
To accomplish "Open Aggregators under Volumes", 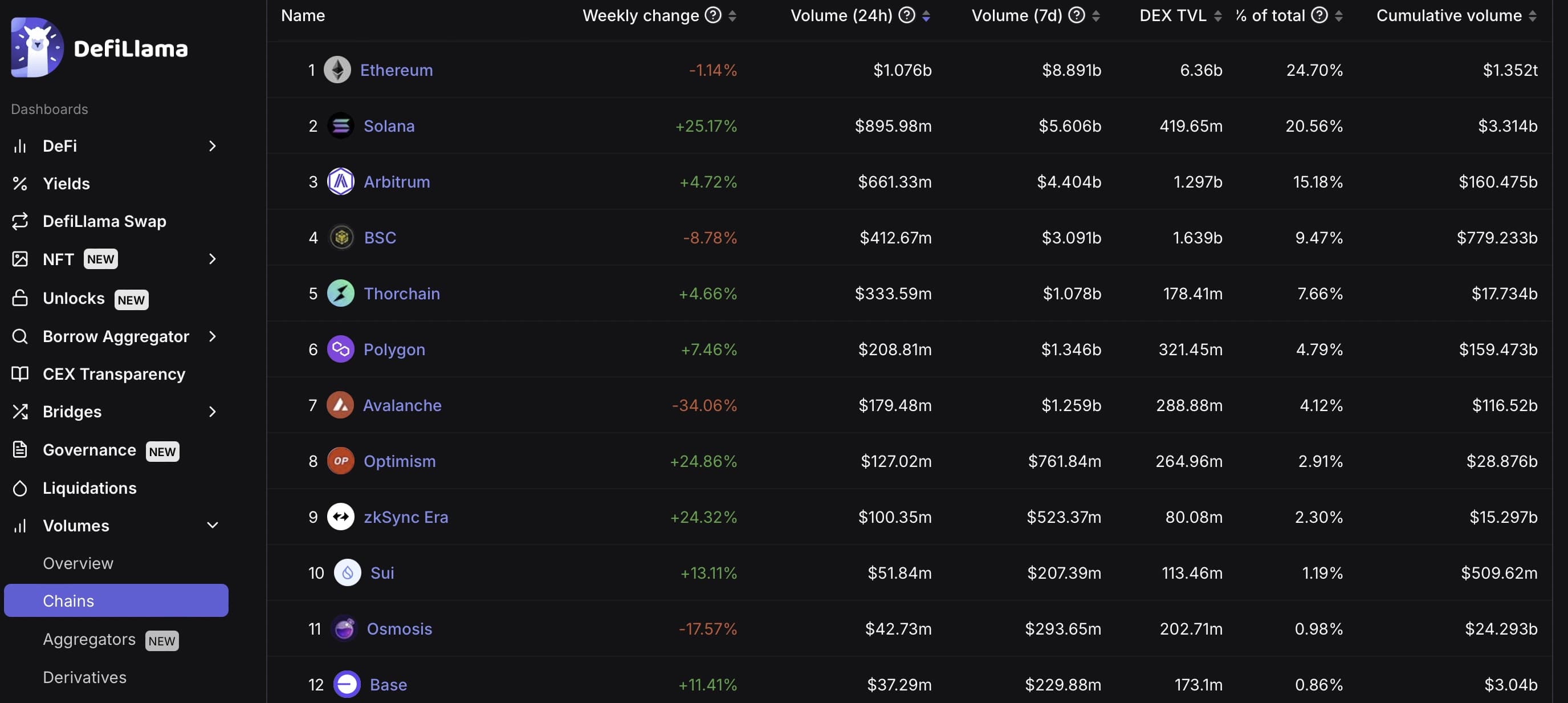I will pos(89,640).
